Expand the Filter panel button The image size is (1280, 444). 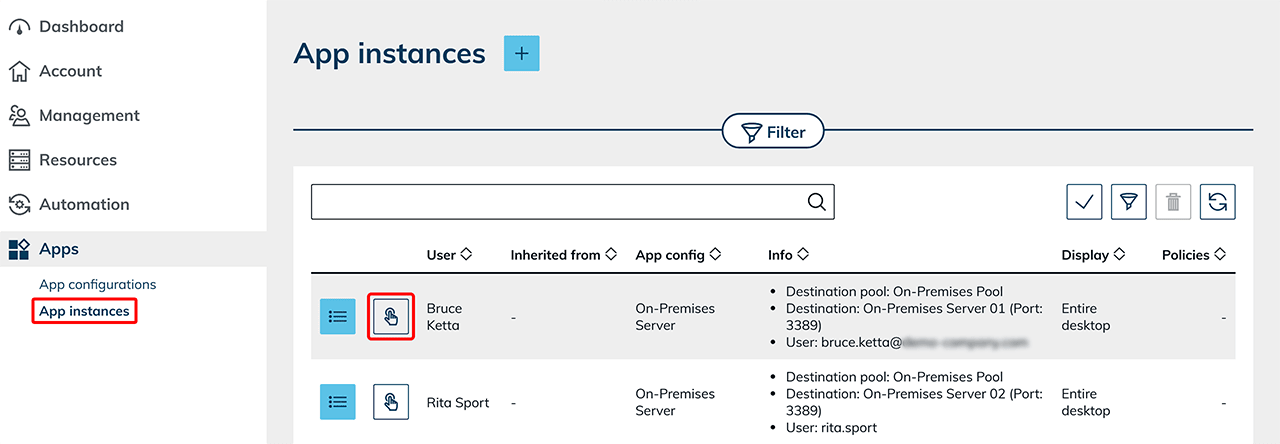click(x=772, y=131)
